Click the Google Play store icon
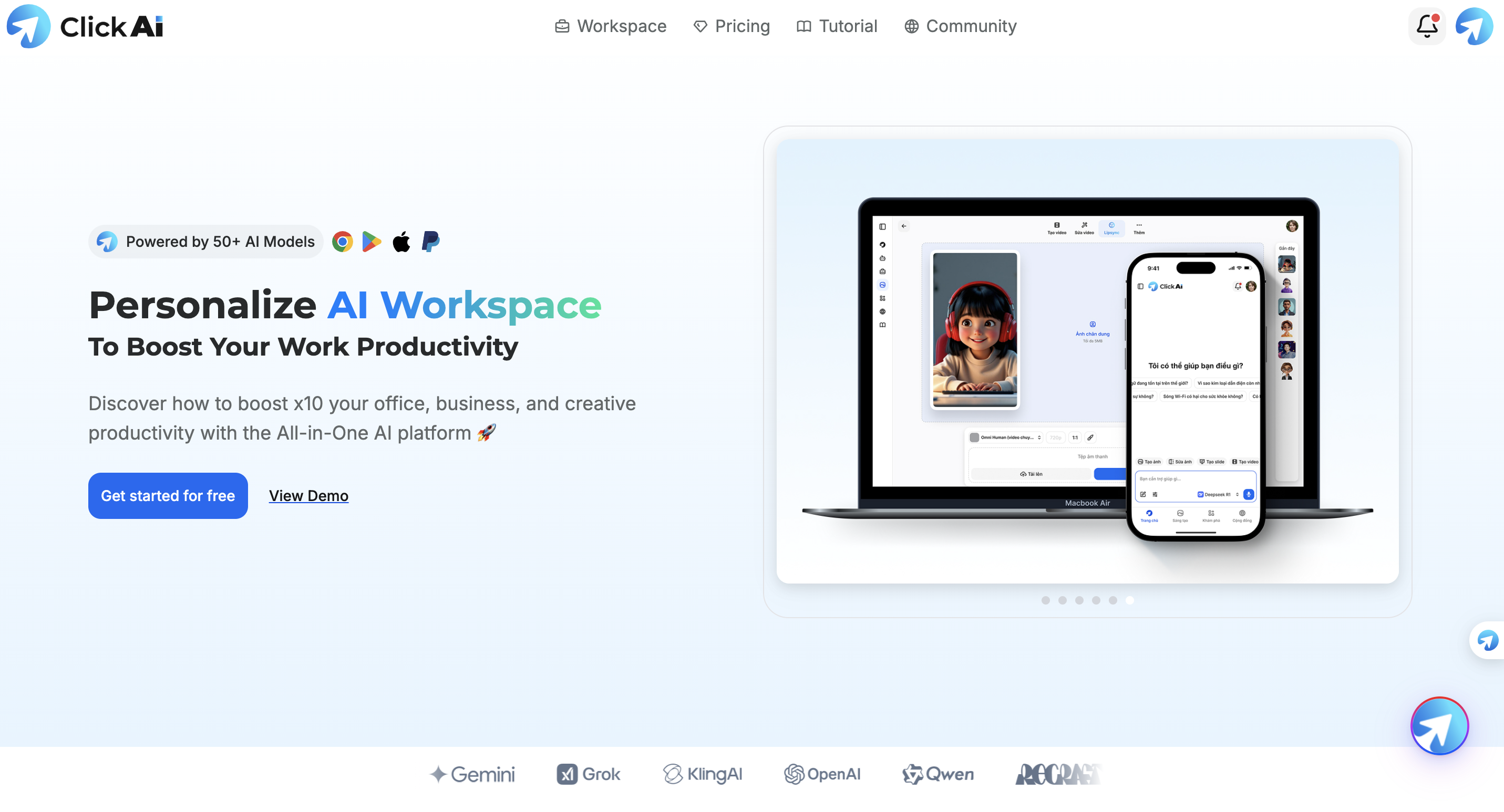The width and height of the screenshot is (1504, 812). tap(372, 242)
